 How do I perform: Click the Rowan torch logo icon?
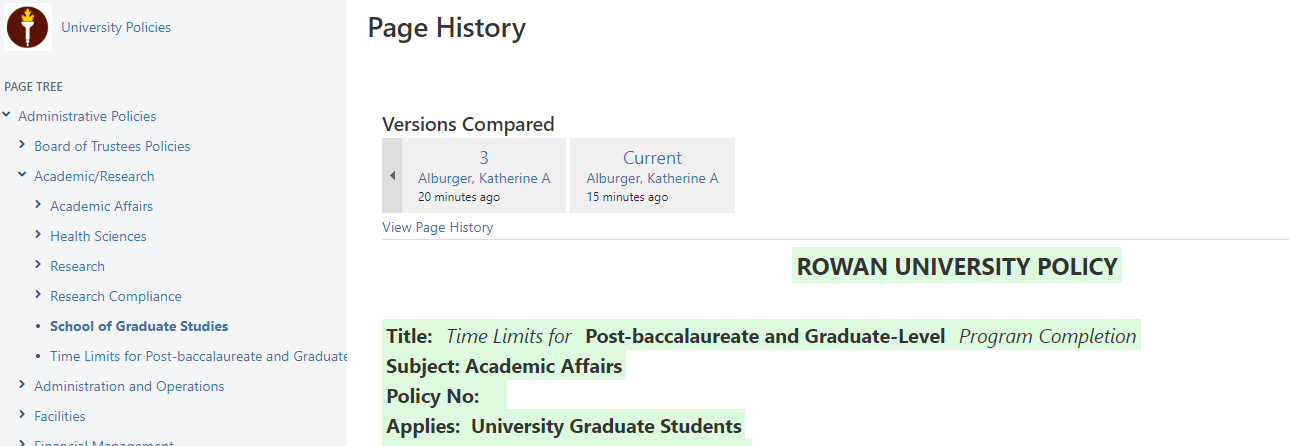coord(28,27)
